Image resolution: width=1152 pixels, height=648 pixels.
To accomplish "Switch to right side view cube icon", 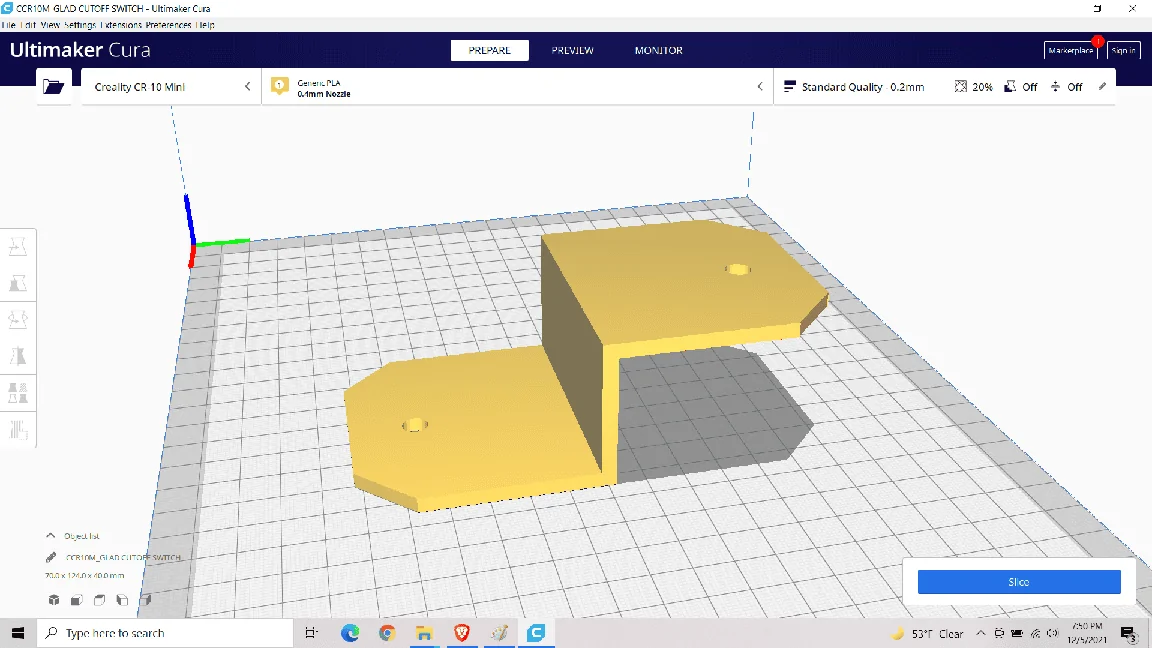I will tap(145, 600).
